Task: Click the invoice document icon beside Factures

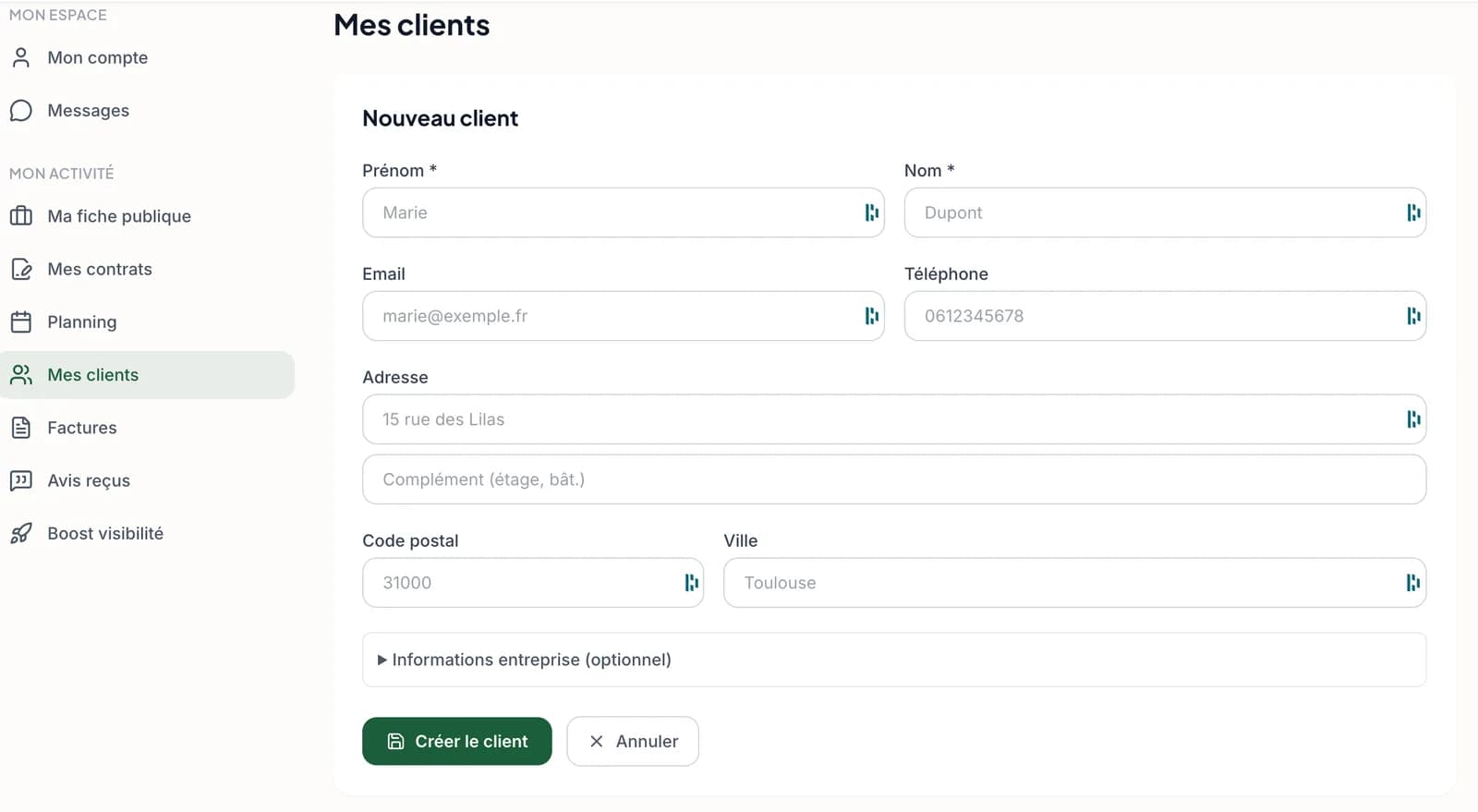Action: point(20,428)
